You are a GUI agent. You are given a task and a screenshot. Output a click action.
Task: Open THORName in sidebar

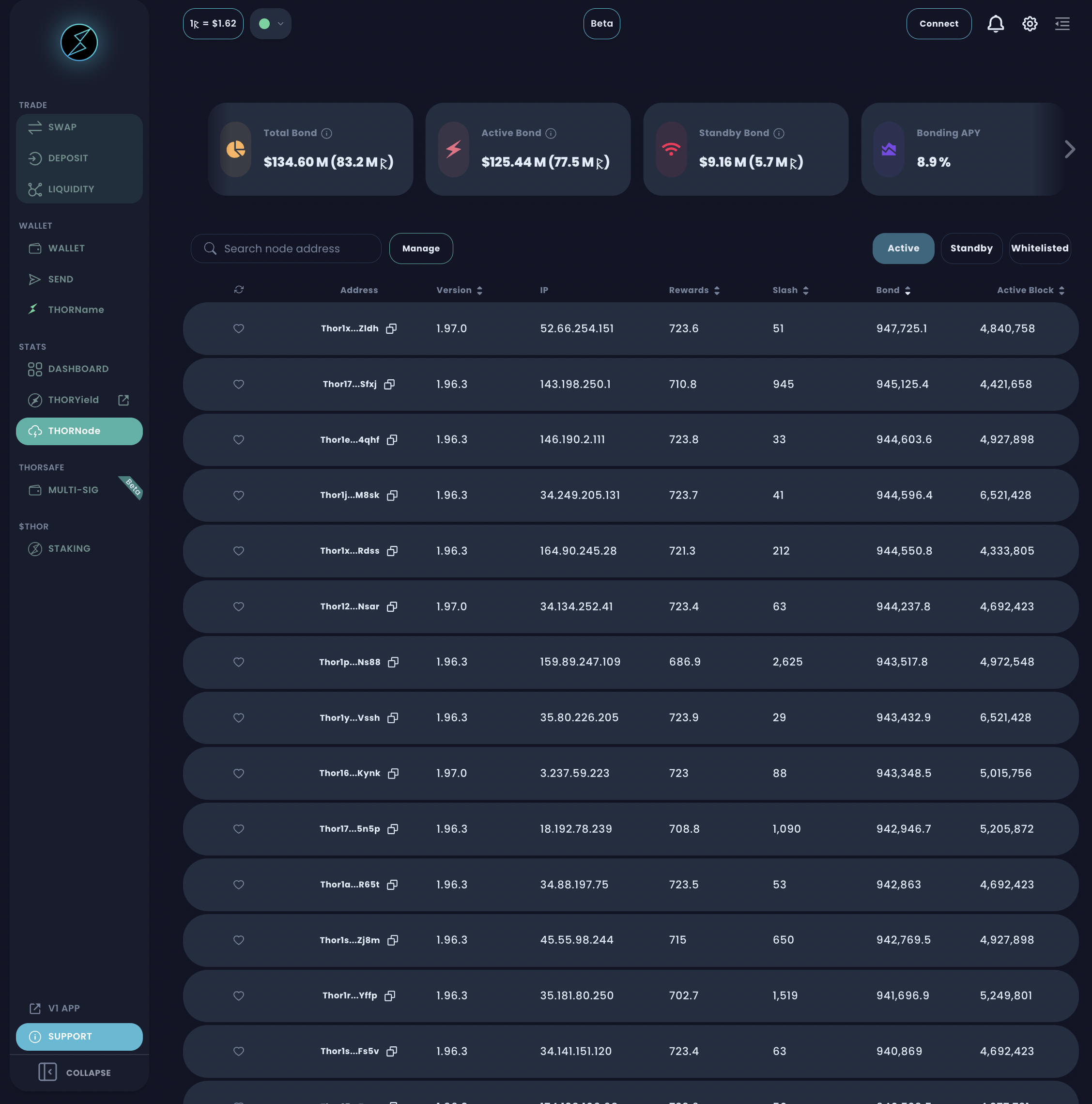[x=79, y=310]
